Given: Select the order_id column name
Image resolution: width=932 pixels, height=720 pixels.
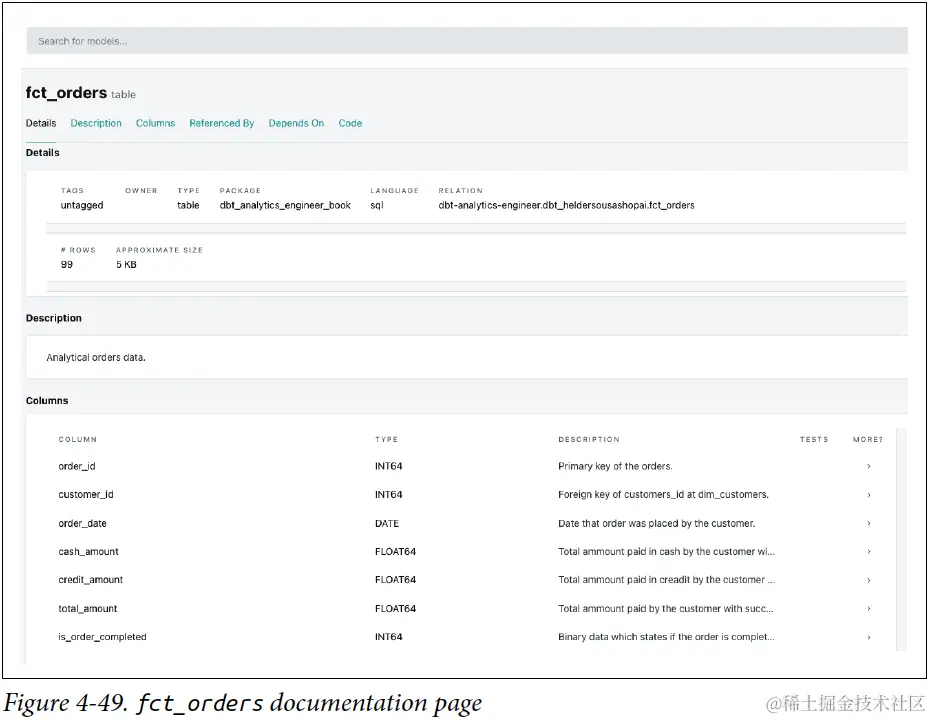Looking at the screenshot, I should [x=77, y=466].
